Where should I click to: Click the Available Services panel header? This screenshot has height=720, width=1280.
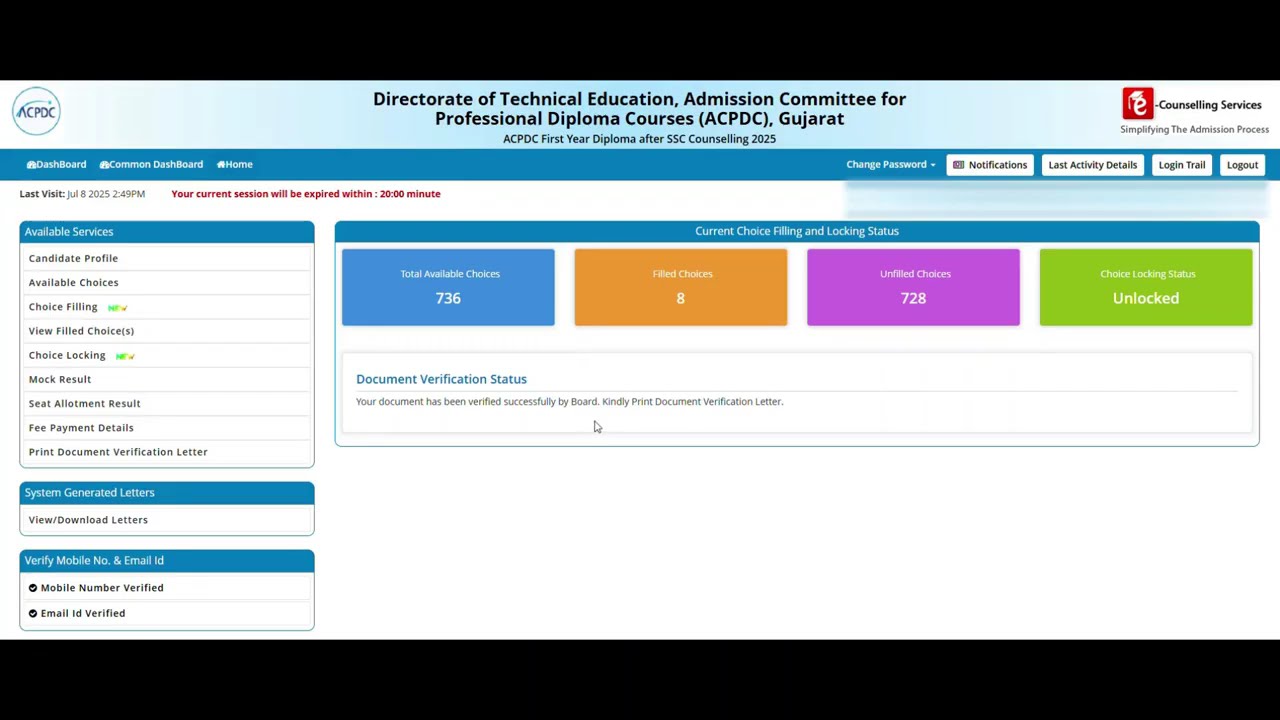coord(167,232)
